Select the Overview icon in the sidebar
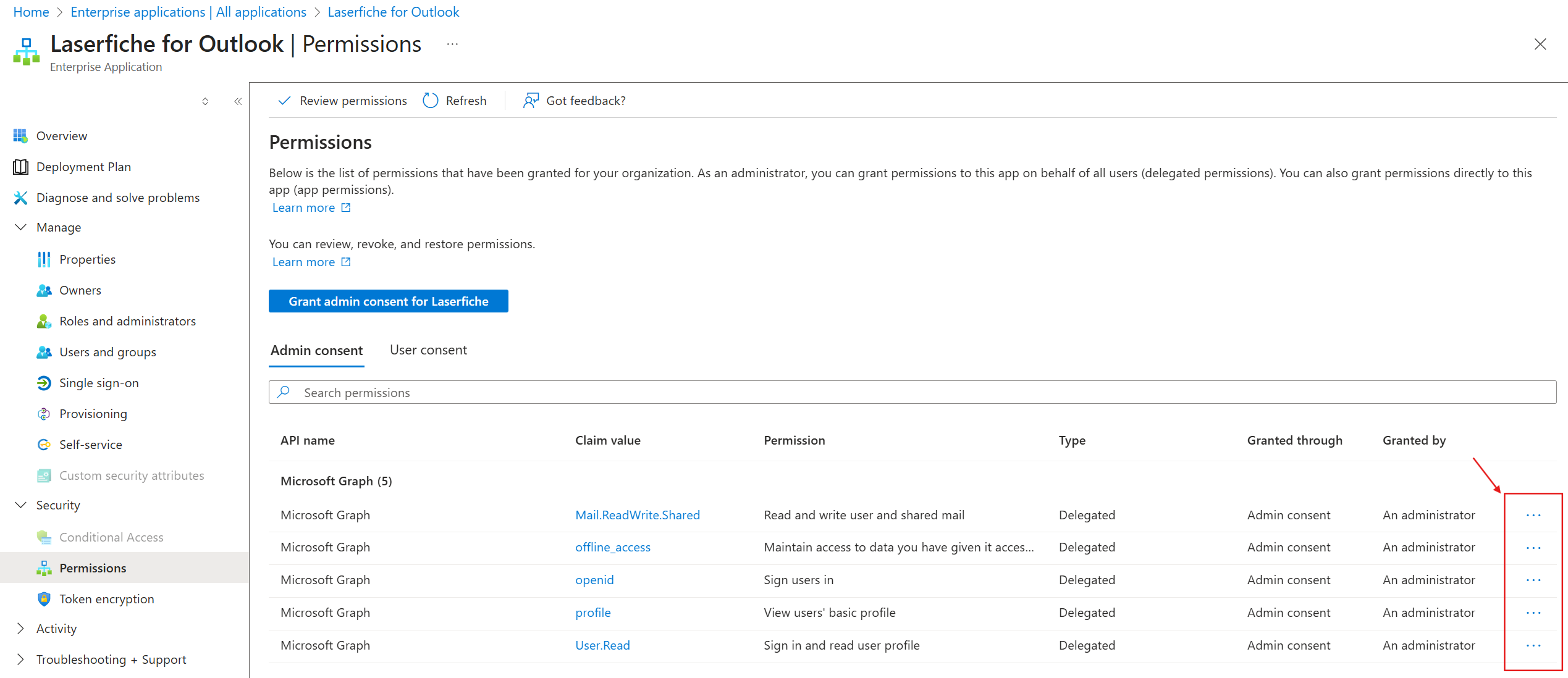Image resolution: width=1568 pixels, height=678 pixels. [20, 136]
